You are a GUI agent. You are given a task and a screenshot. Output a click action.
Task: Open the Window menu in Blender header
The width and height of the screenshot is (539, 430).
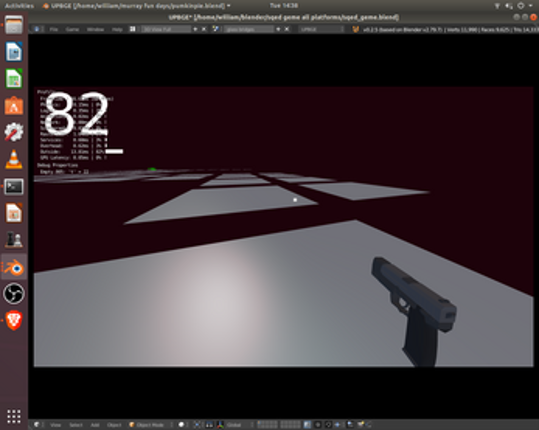pyautogui.click(x=95, y=30)
